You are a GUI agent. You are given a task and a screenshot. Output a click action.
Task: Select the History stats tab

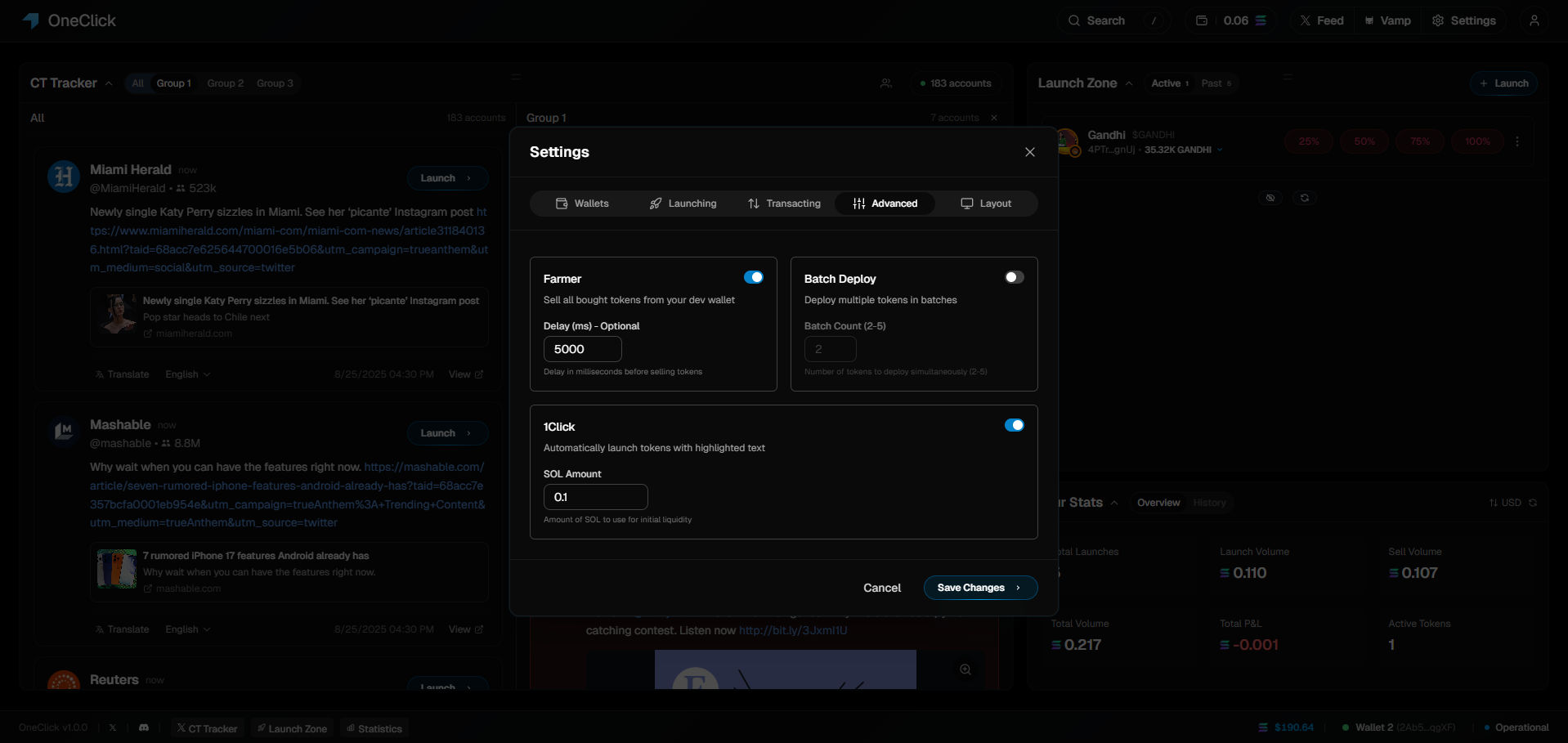coord(1209,503)
